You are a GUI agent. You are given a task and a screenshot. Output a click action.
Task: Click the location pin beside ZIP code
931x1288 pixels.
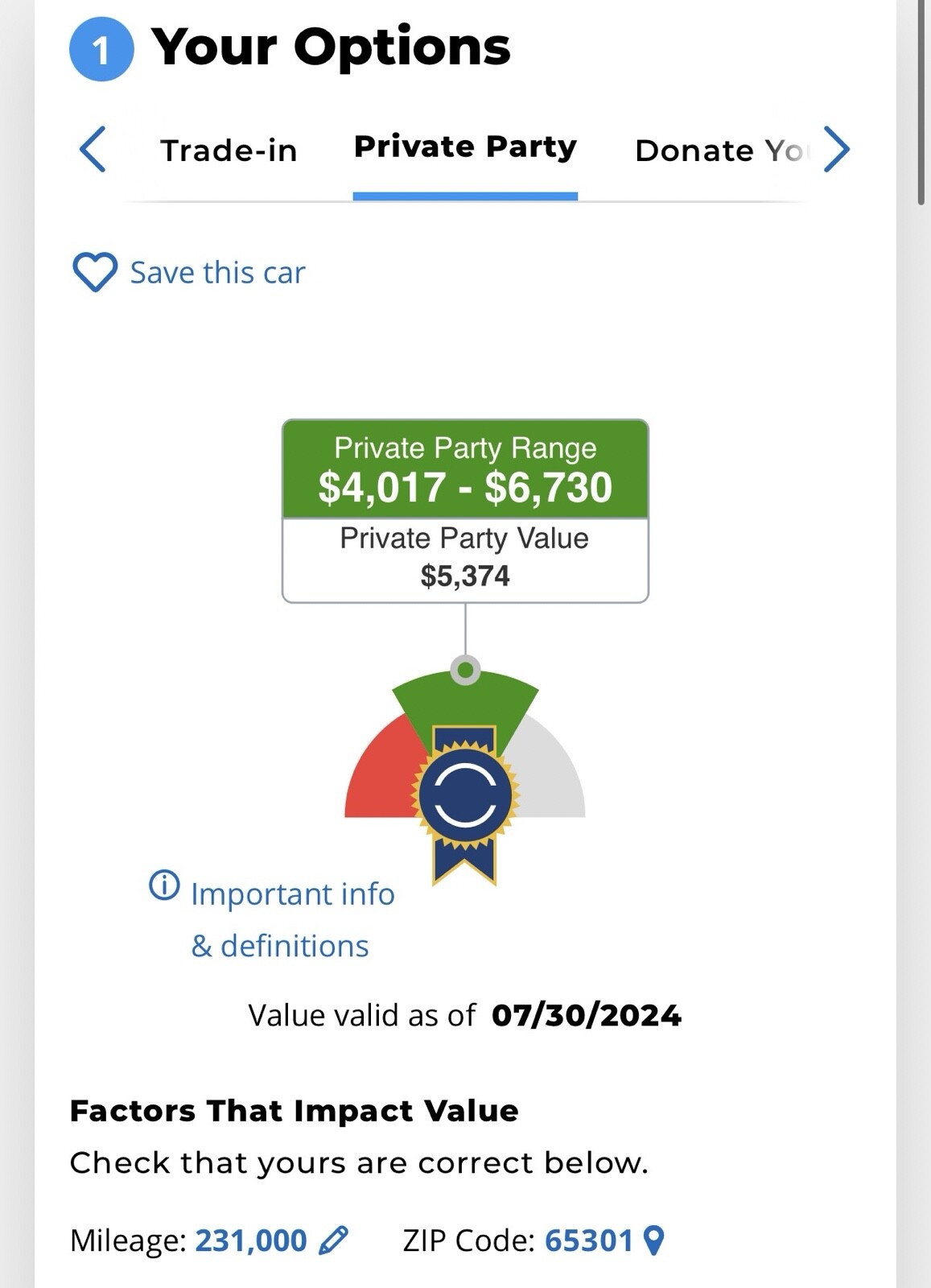(x=654, y=1240)
